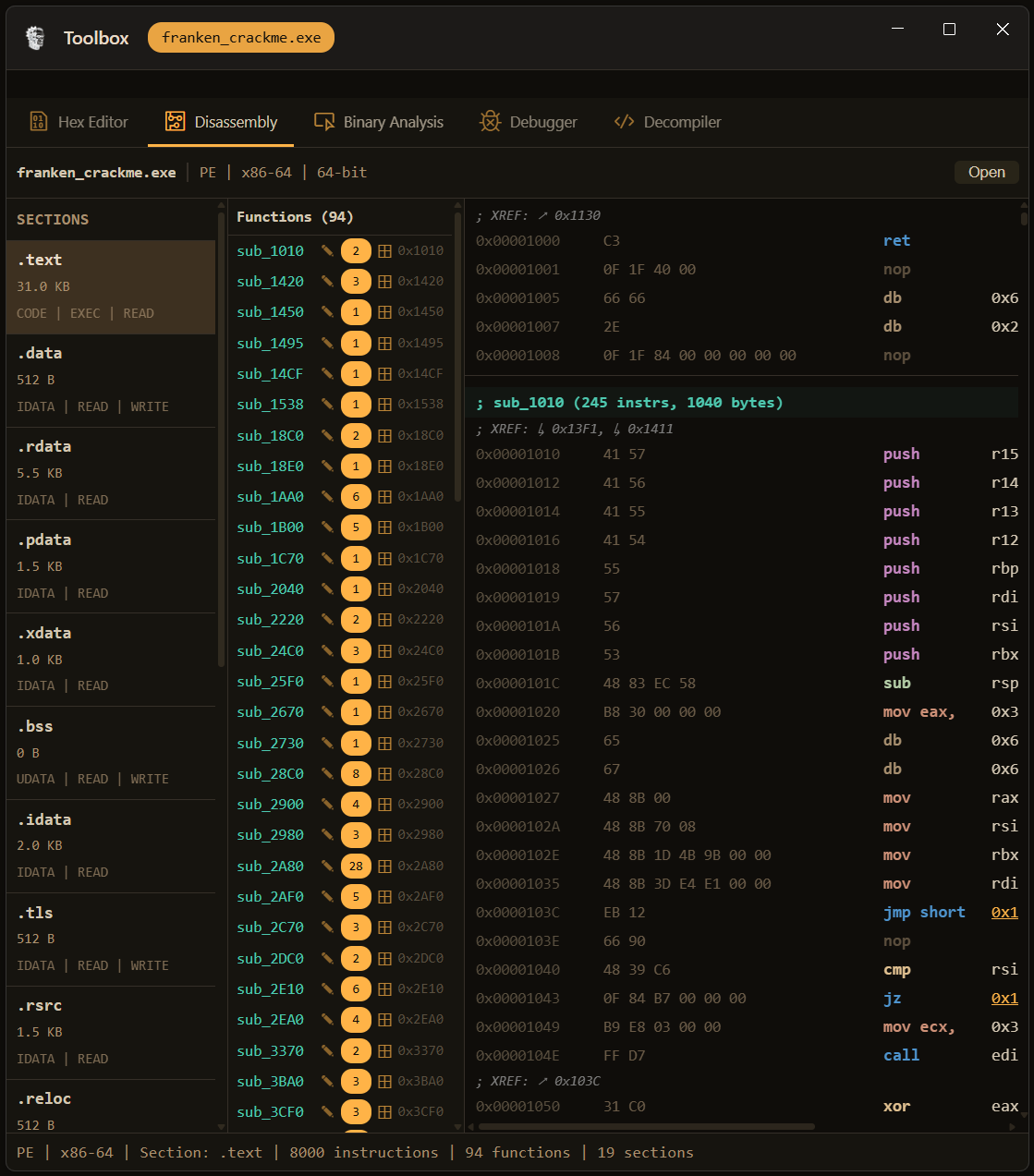Select function sub_2E10 in the list

[270, 989]
